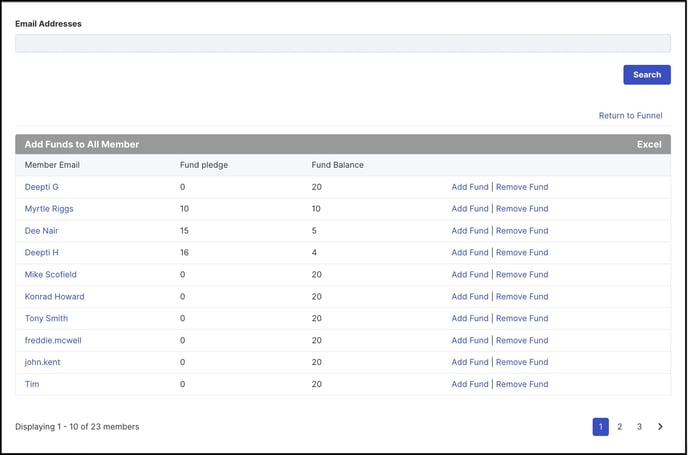This screenshot has height=455, width=688.
Task: Click Fund Balance value 4 for Deepti H
Action: pyautogui.click(x=314, y=252)
